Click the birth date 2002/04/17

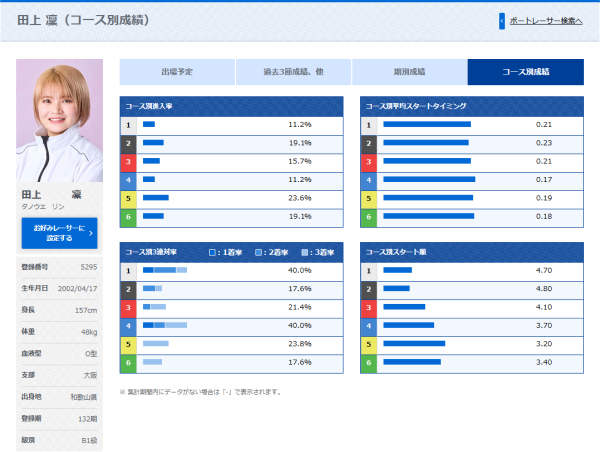(x=77, y=289)
